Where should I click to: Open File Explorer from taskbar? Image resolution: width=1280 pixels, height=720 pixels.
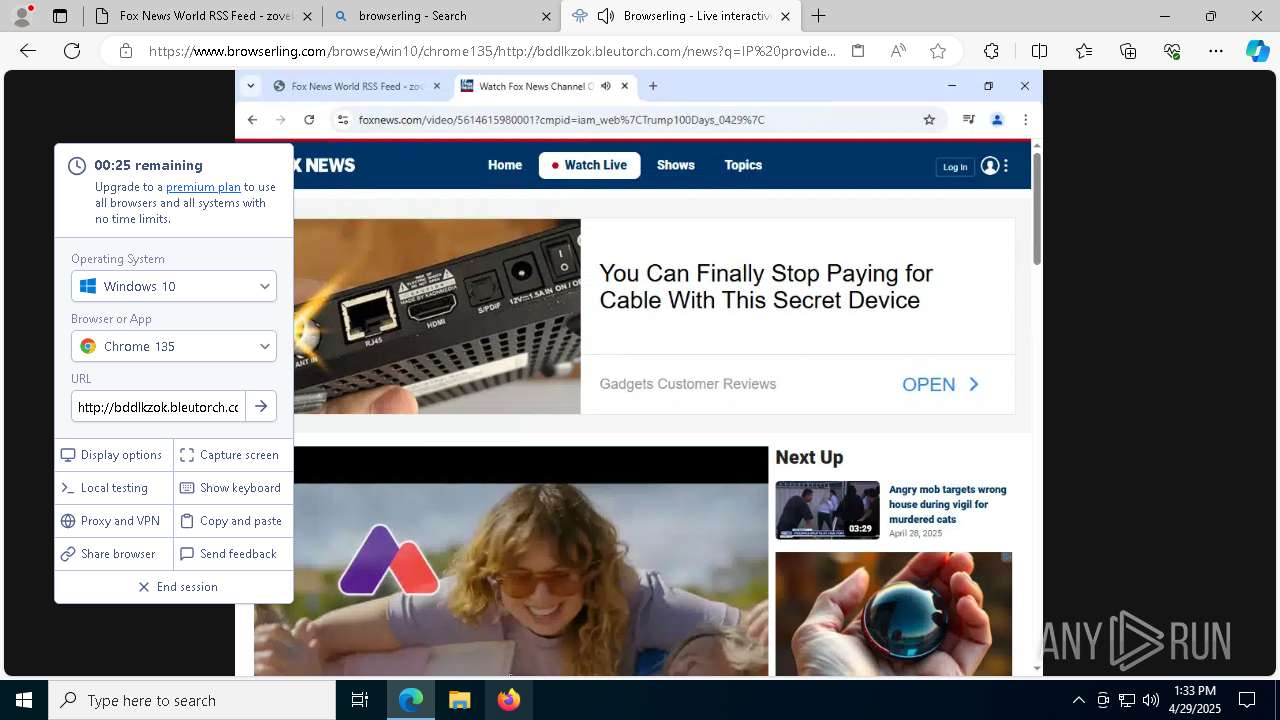point(459,701)
